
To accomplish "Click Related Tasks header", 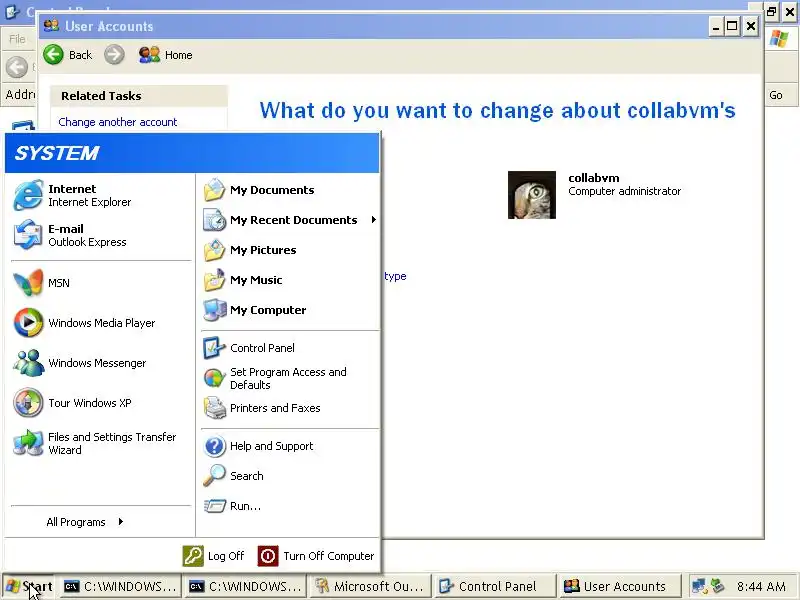I will [x=138, y=96].
